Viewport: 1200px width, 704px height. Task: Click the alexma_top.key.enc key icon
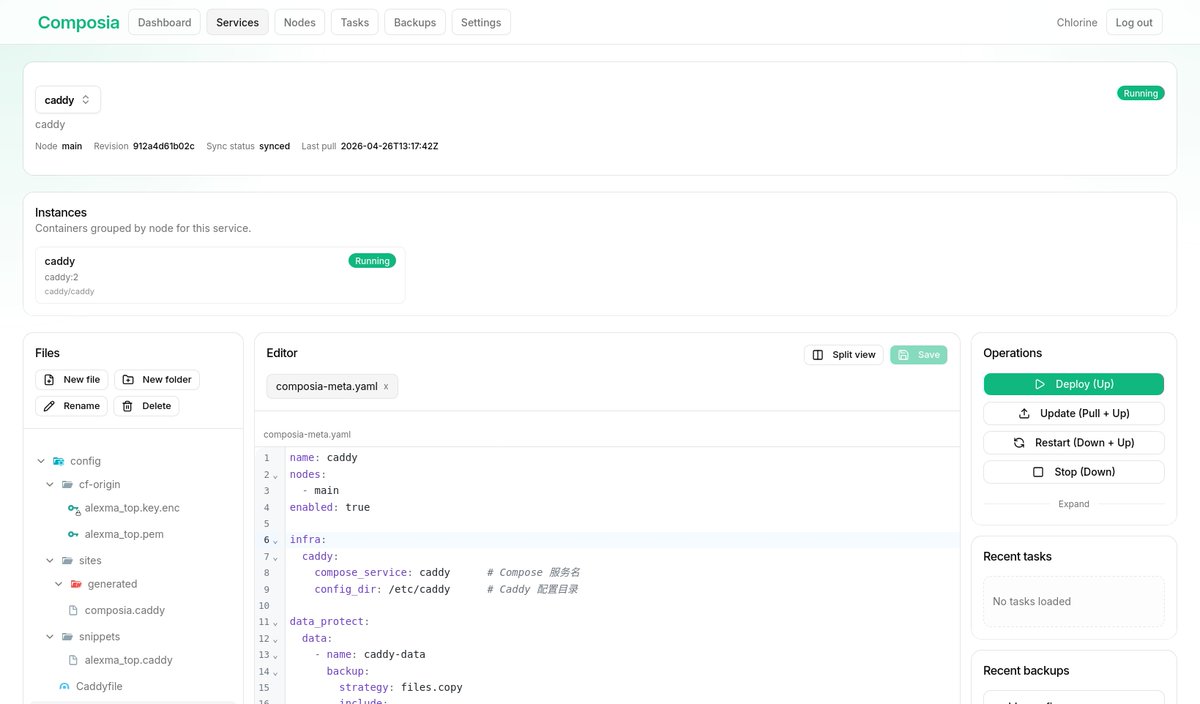point(74,509)
